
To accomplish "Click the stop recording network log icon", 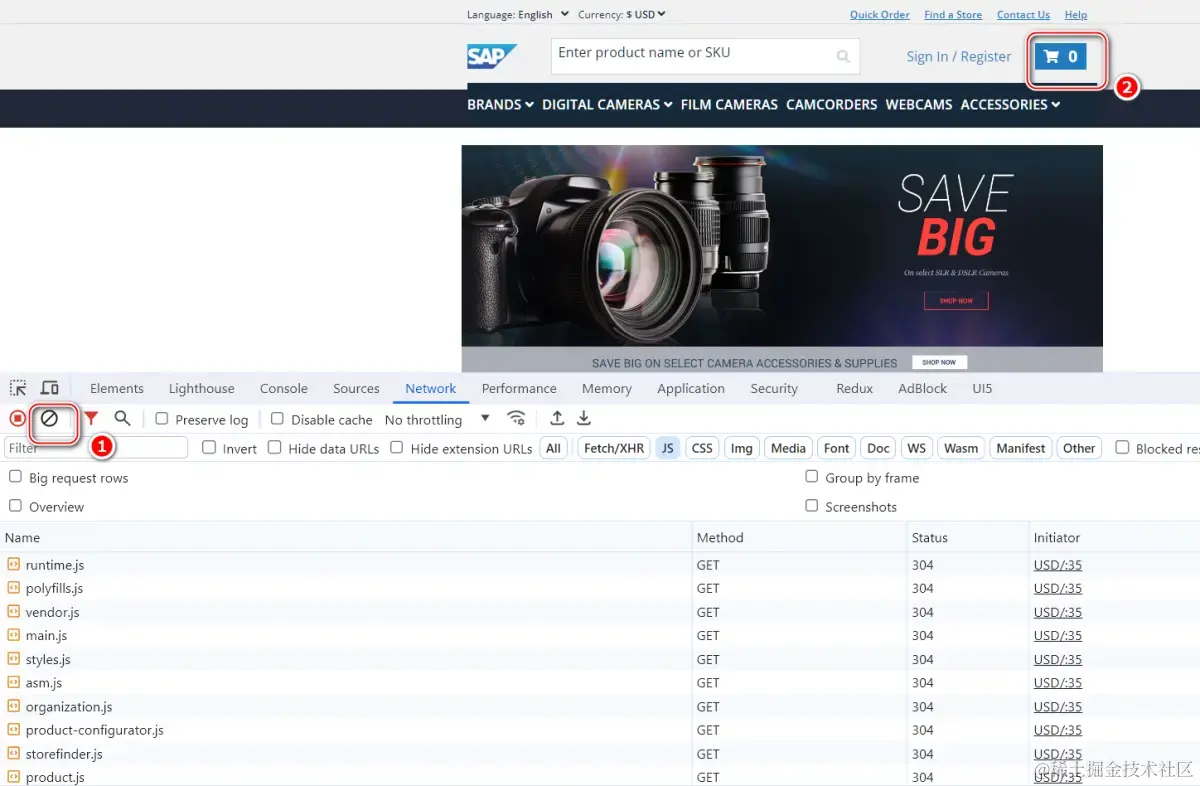I will point(17,419).
